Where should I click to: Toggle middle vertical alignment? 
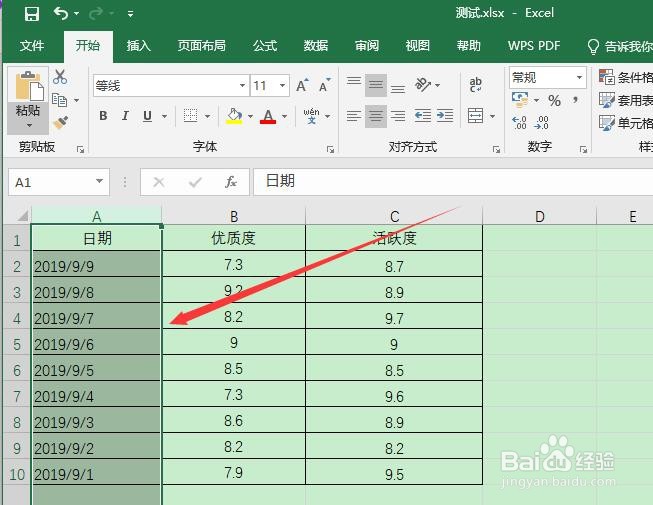click(376, 85)
